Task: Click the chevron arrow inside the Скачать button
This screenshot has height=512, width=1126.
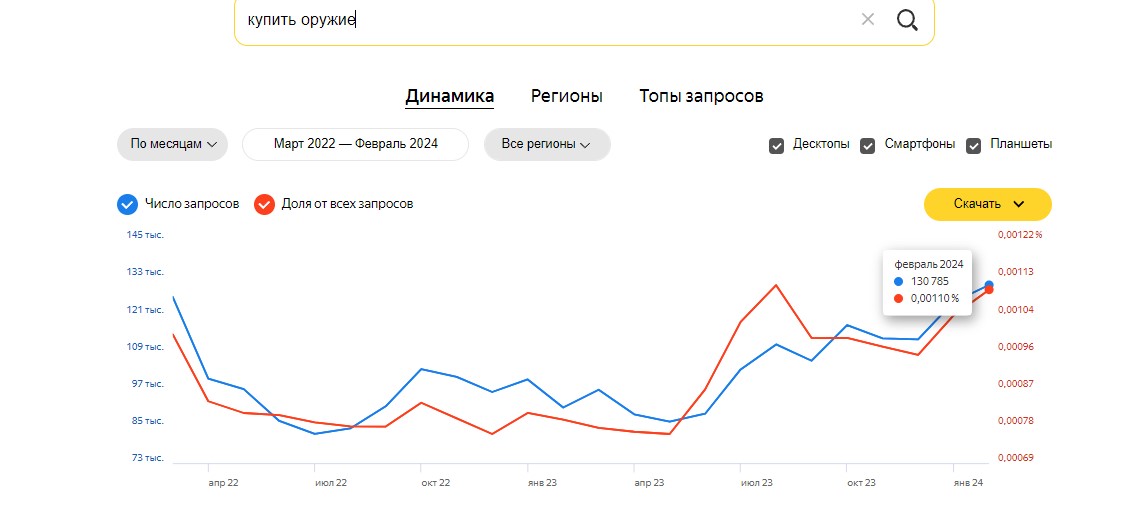Action: pos(1018,204)
